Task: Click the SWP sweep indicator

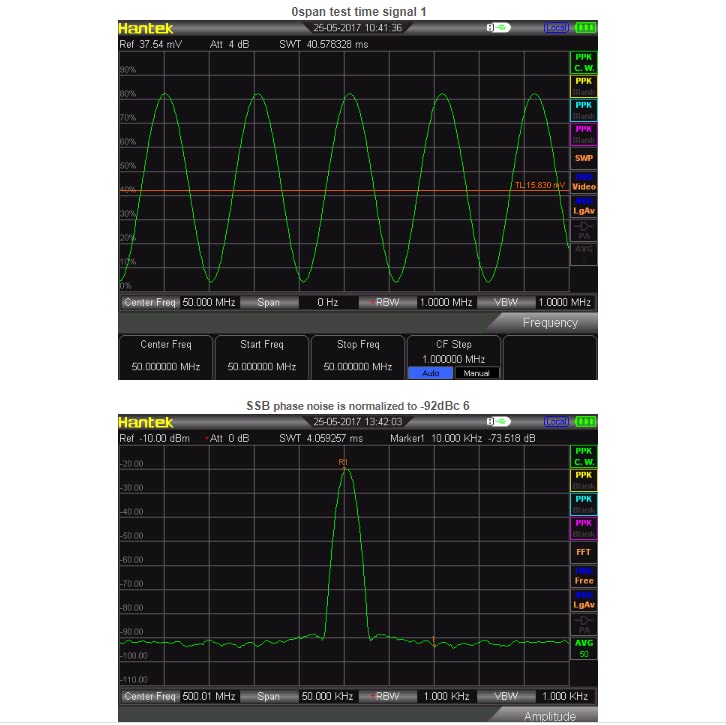Action: [x=583, y=158]
